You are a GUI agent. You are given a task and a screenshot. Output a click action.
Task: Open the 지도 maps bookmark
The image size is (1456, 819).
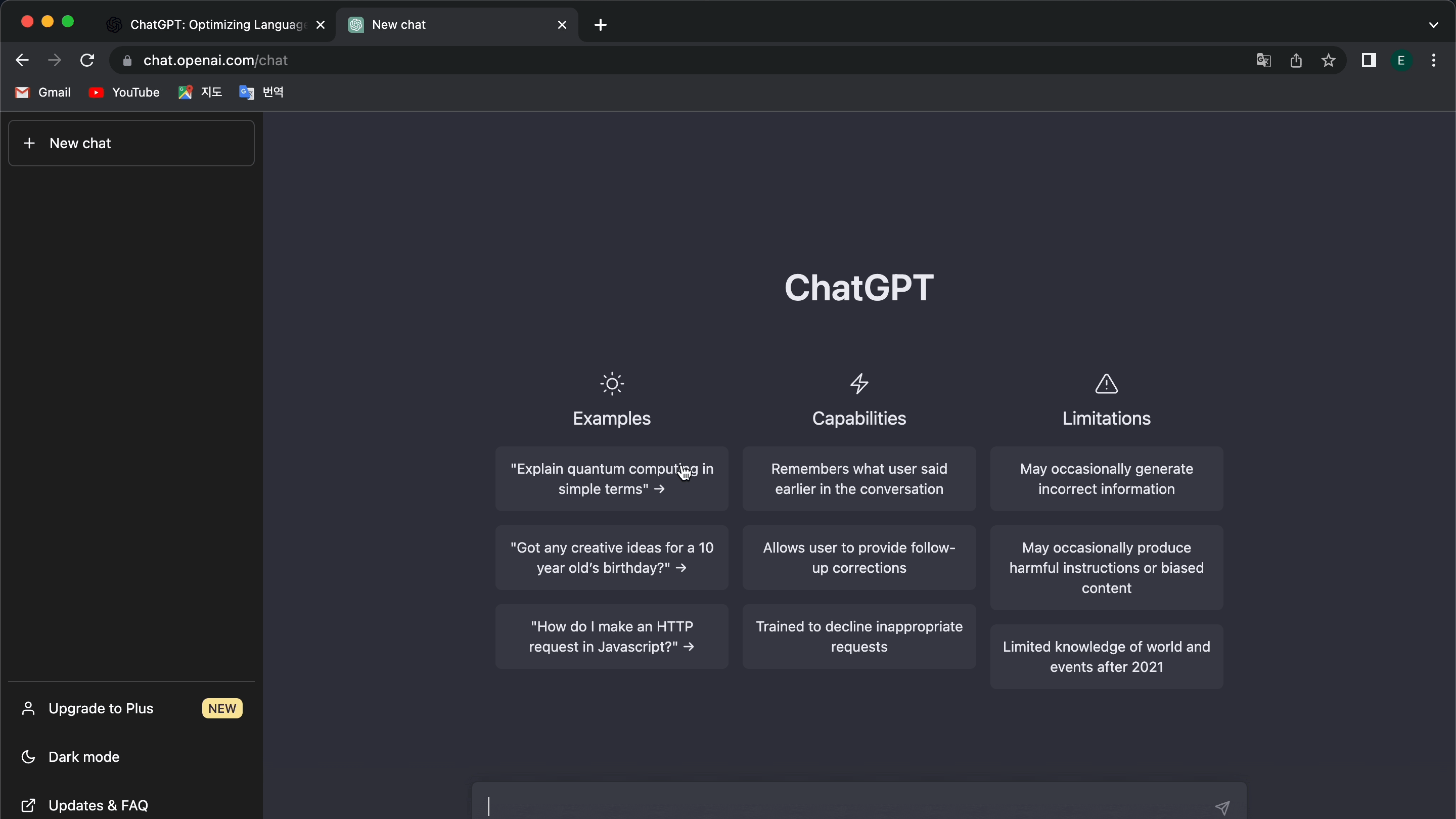(200, 92)
